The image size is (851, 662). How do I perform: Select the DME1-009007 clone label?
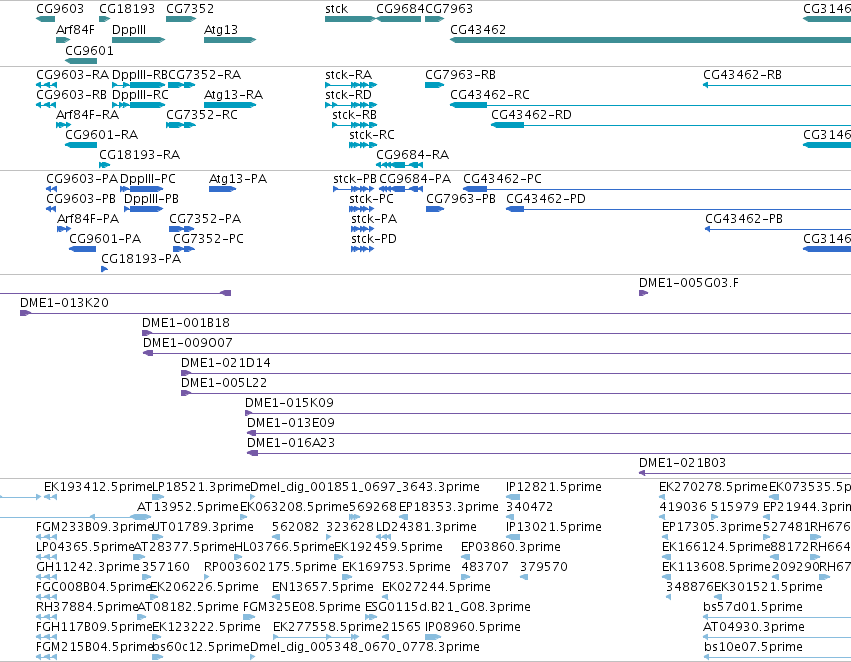pos(188,343)
